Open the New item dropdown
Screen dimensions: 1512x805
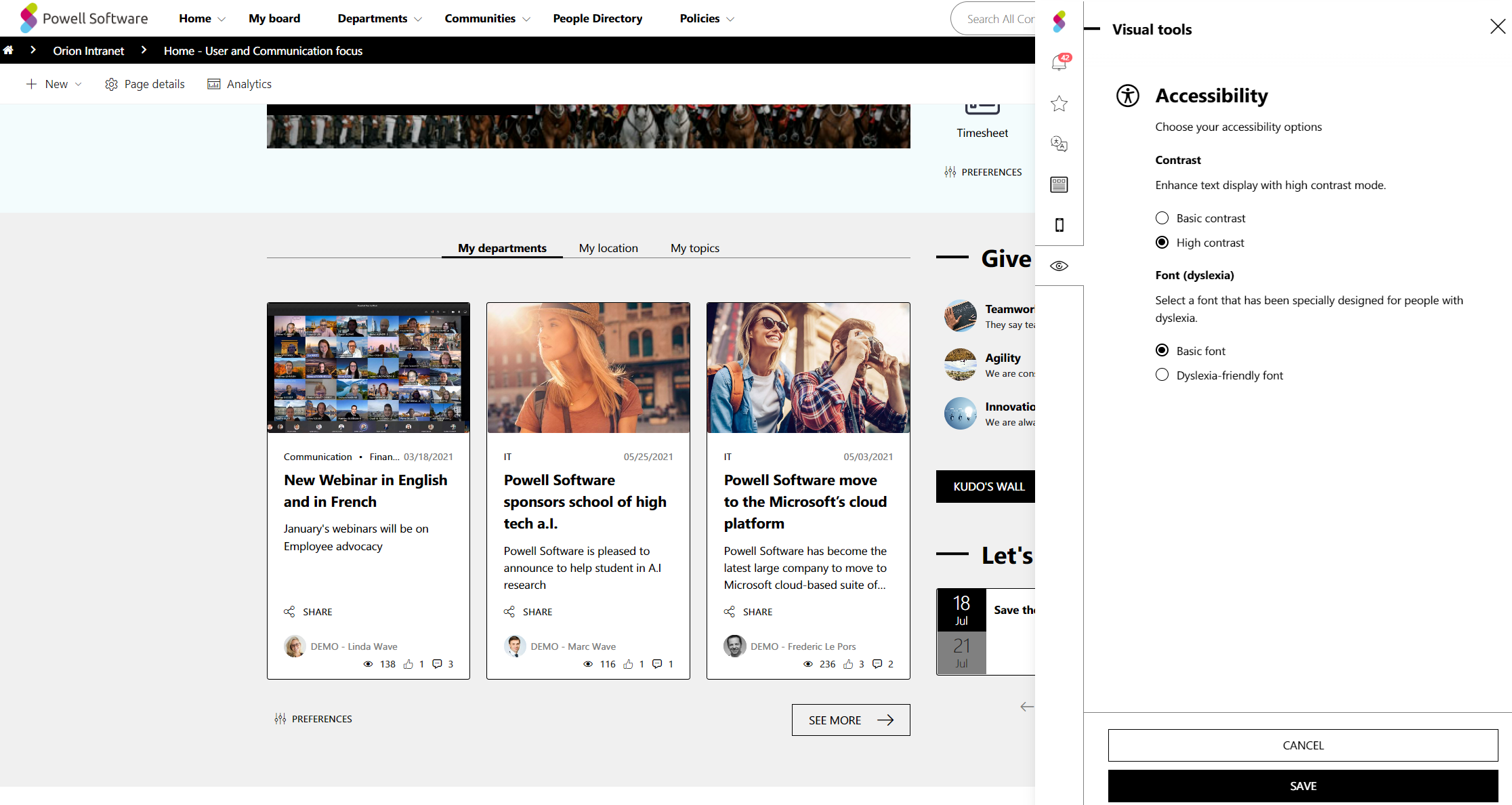(x=54, y=84)
